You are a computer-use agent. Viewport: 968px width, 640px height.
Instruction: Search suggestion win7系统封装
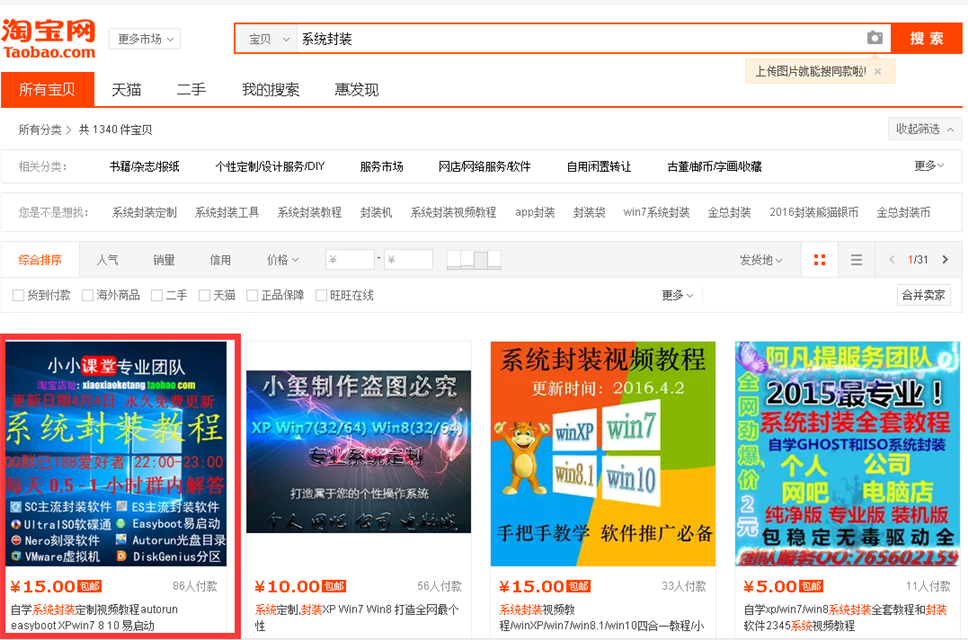point(656,213)
